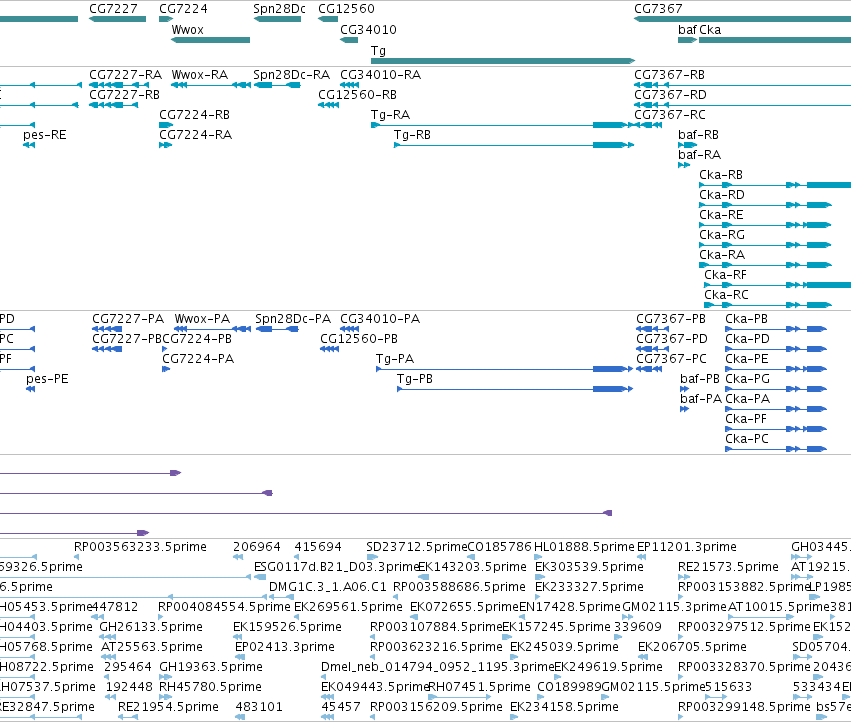This screenshot has height=722, width=851.
Task: Open the CG34010 gene label
Action: 369,30
